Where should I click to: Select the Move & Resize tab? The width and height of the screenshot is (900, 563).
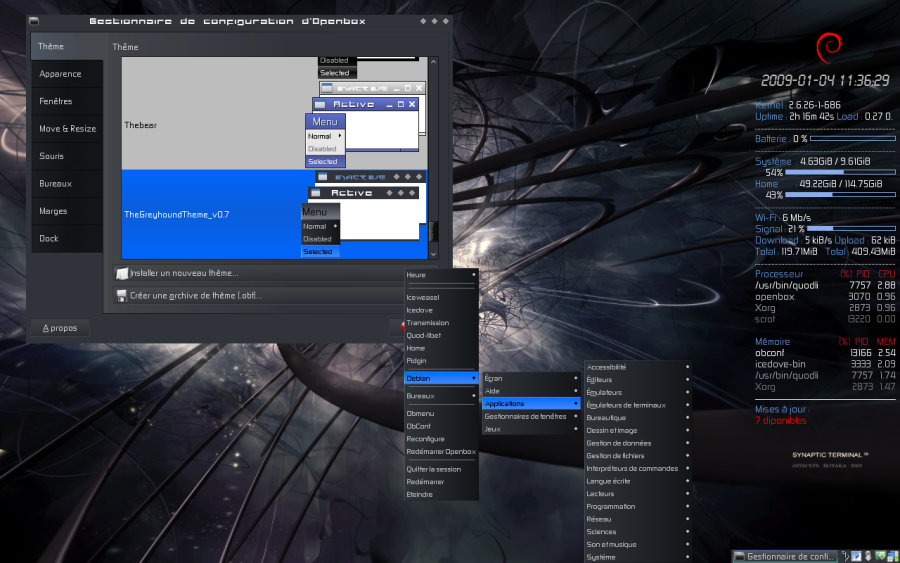(x=67, y=129)
